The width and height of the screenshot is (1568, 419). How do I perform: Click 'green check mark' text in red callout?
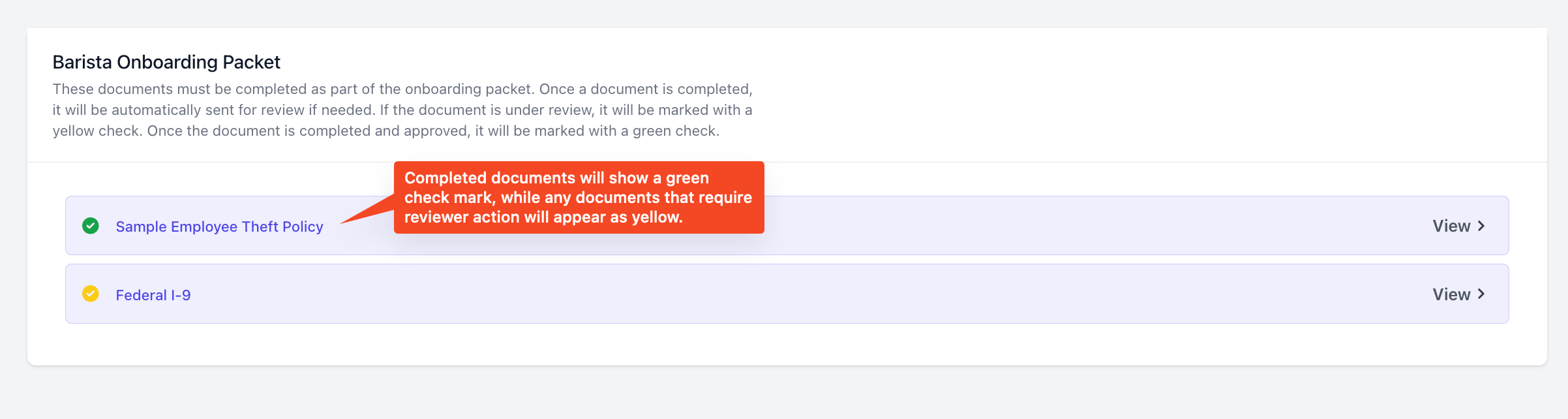click(556, 188)
